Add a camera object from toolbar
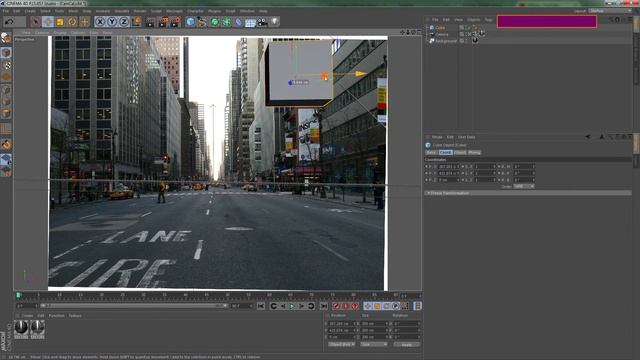 tap(262, 22)
